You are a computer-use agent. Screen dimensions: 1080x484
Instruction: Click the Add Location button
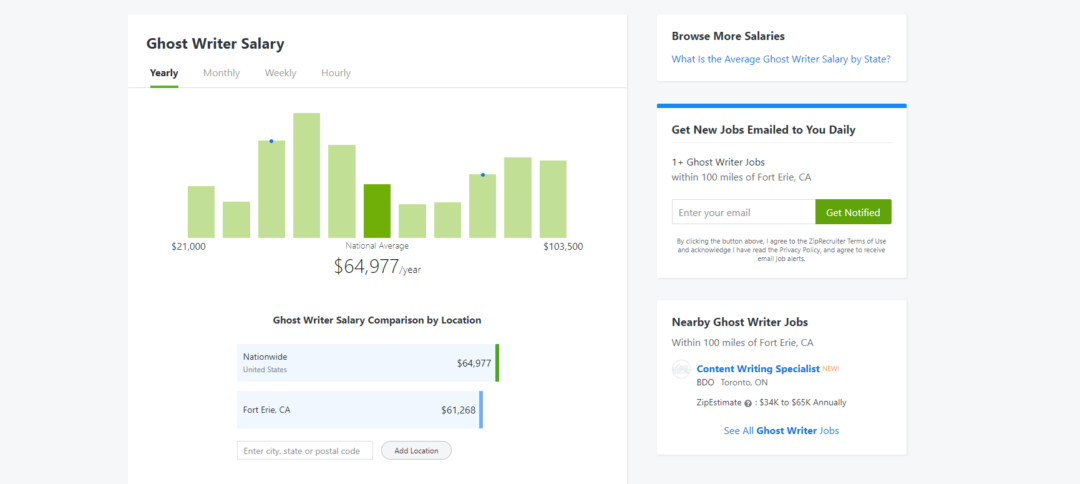(x=416, y=451)
